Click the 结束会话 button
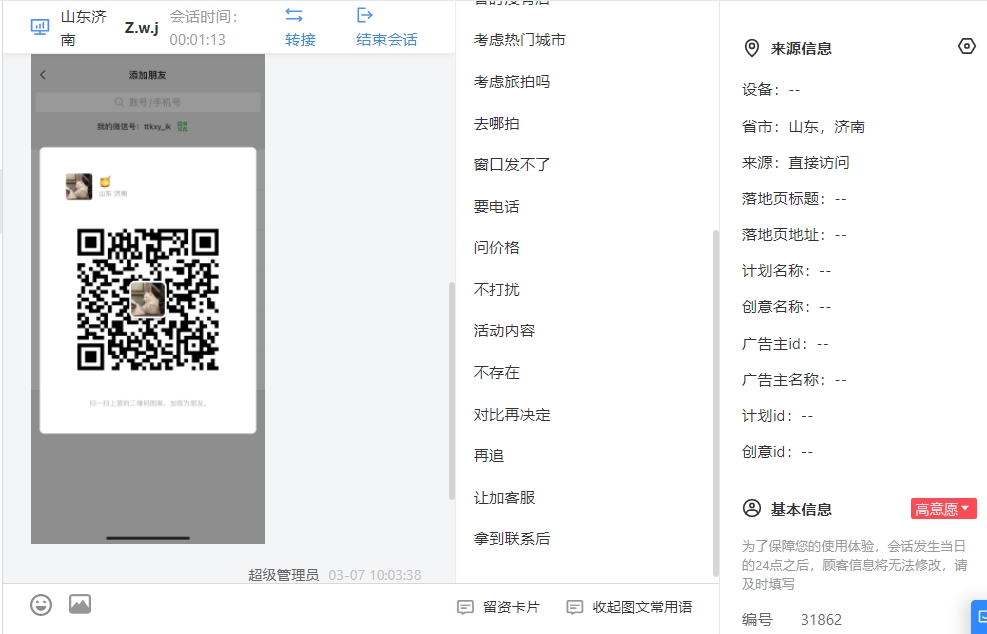This screenshot has height=634, width=987. [x=386, y=26]
